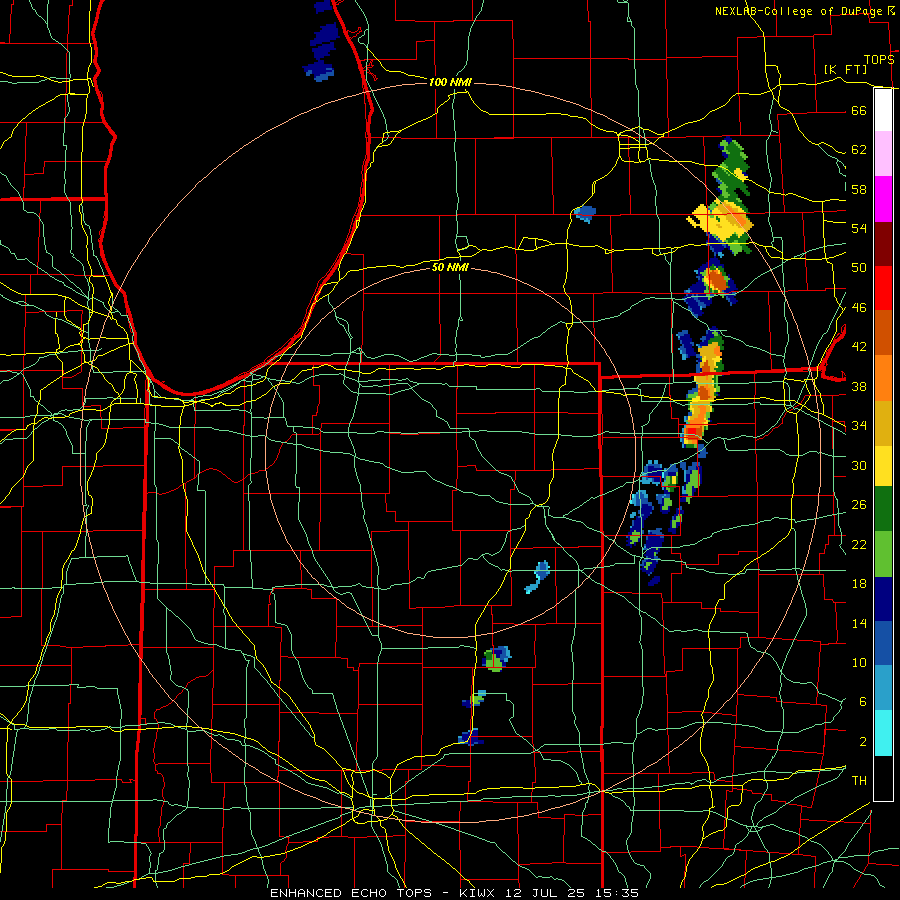Screen dimensions: 900x900
Task: Click the gold legend swatch
Action: tap(883, 422)
